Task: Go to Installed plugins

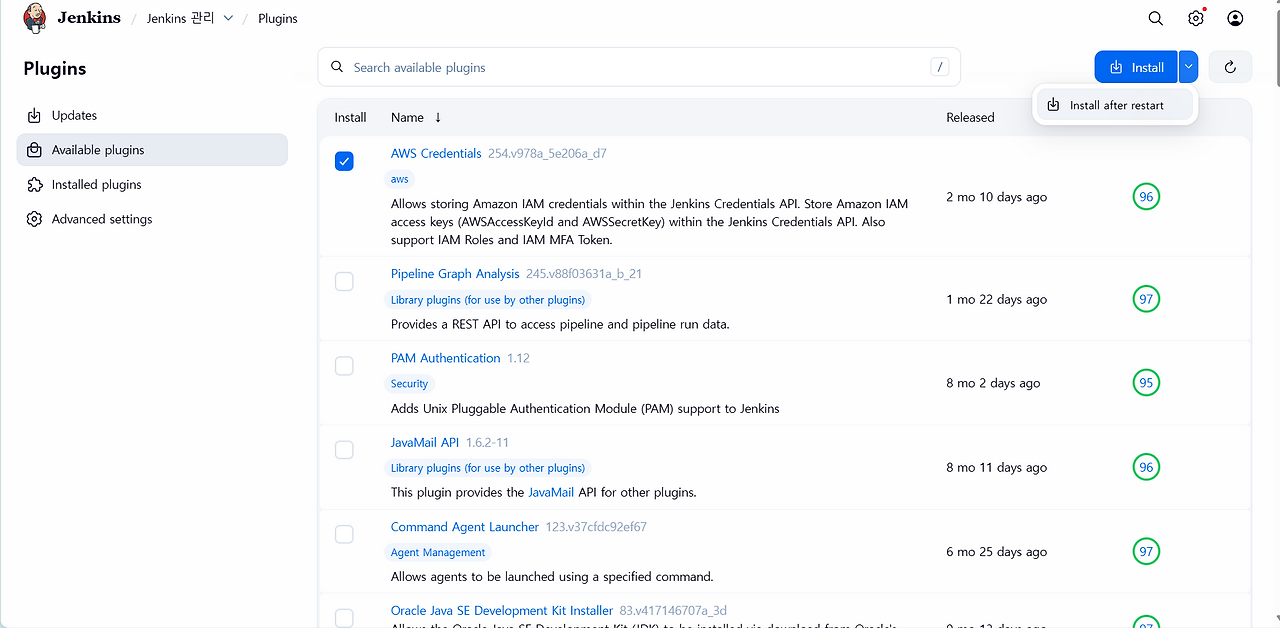Action: point(152,184)
